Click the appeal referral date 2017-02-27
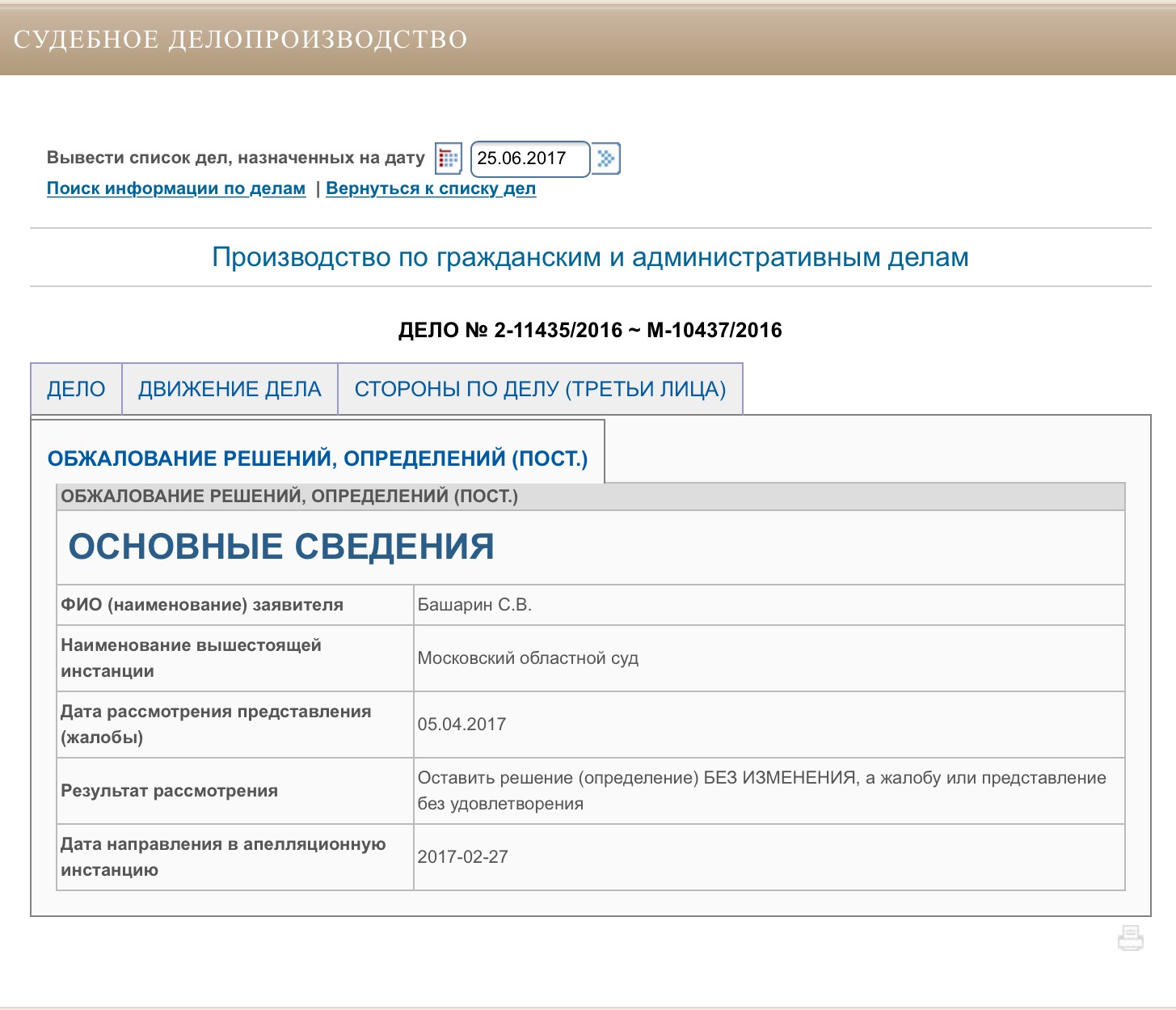Image resolution: width=1176 pixels, height=1010 pixels. (x=462, y=857)
